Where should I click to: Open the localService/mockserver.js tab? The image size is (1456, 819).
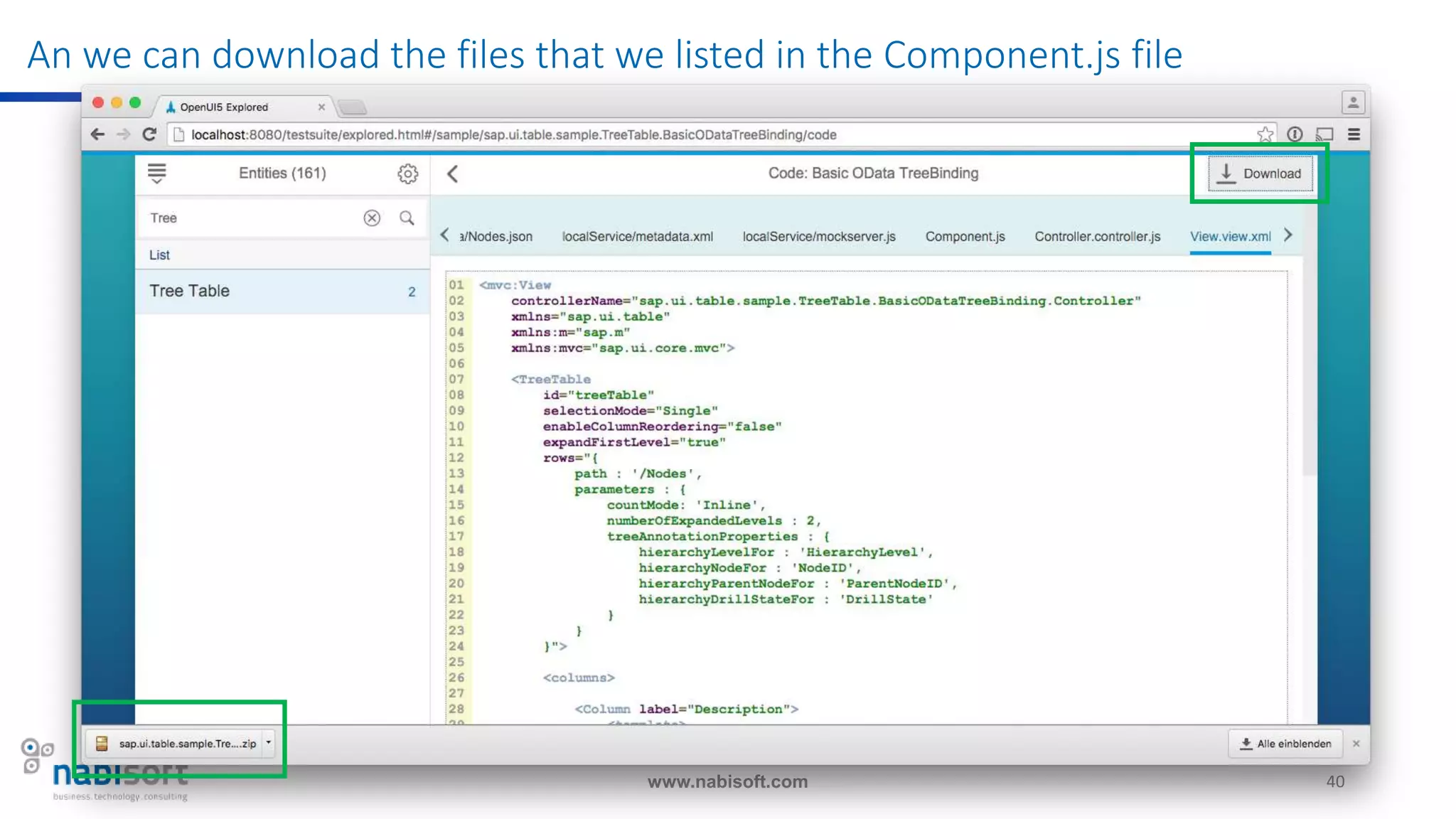coord(819,237)
